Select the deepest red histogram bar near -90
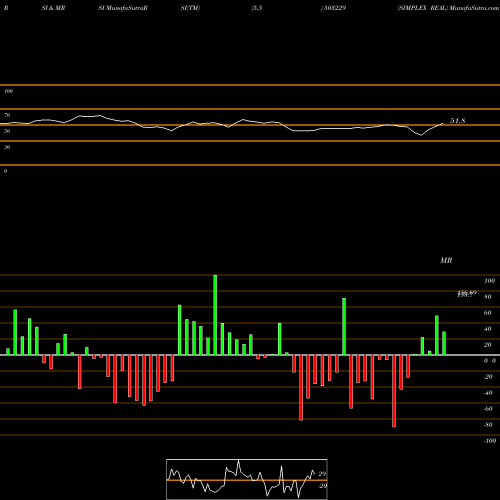Viewport: 500px width, 500px height. pyautogui.click(x=394, y=391)
